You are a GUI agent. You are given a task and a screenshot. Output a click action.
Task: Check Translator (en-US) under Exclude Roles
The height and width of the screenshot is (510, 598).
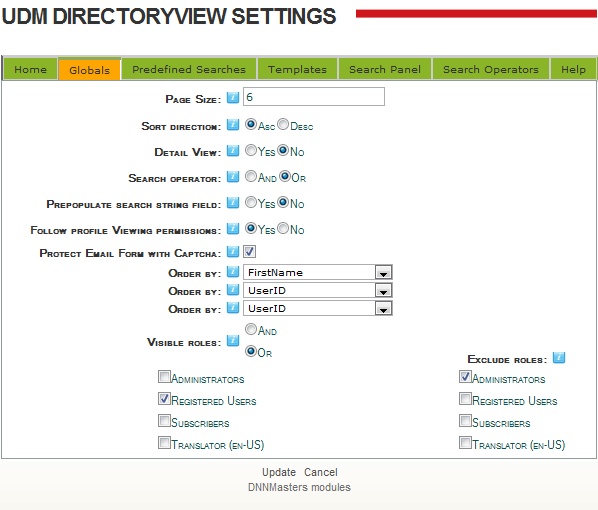pos(465,443)
